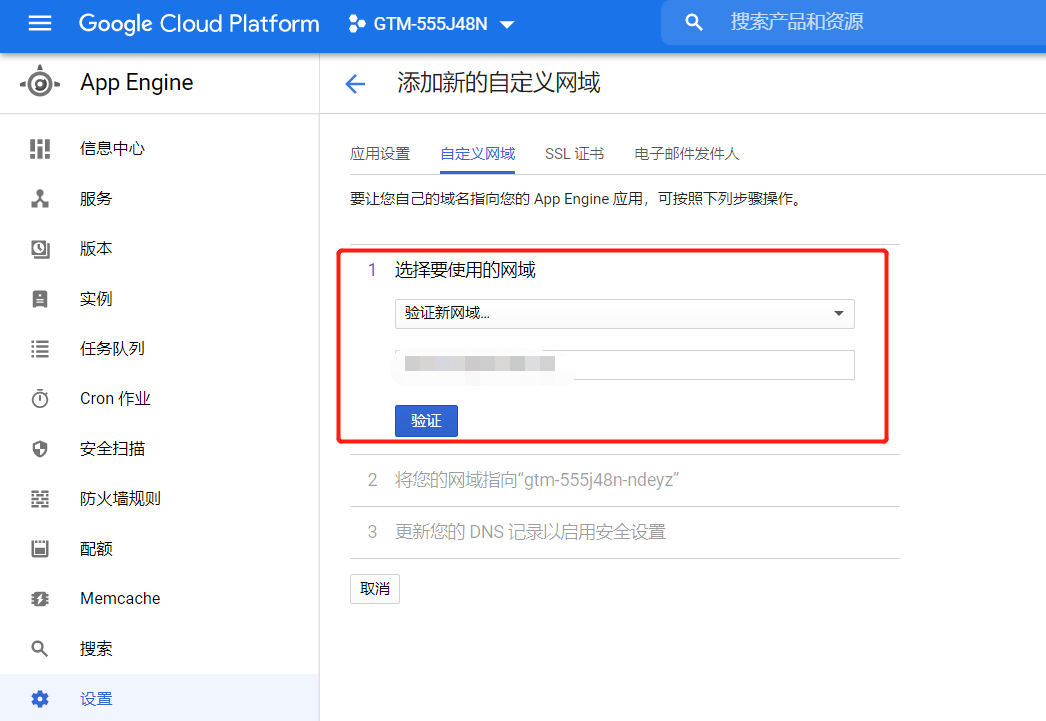Switch to 自定义网域 tab
The image size is (1046, 721).
coord(478,154)
